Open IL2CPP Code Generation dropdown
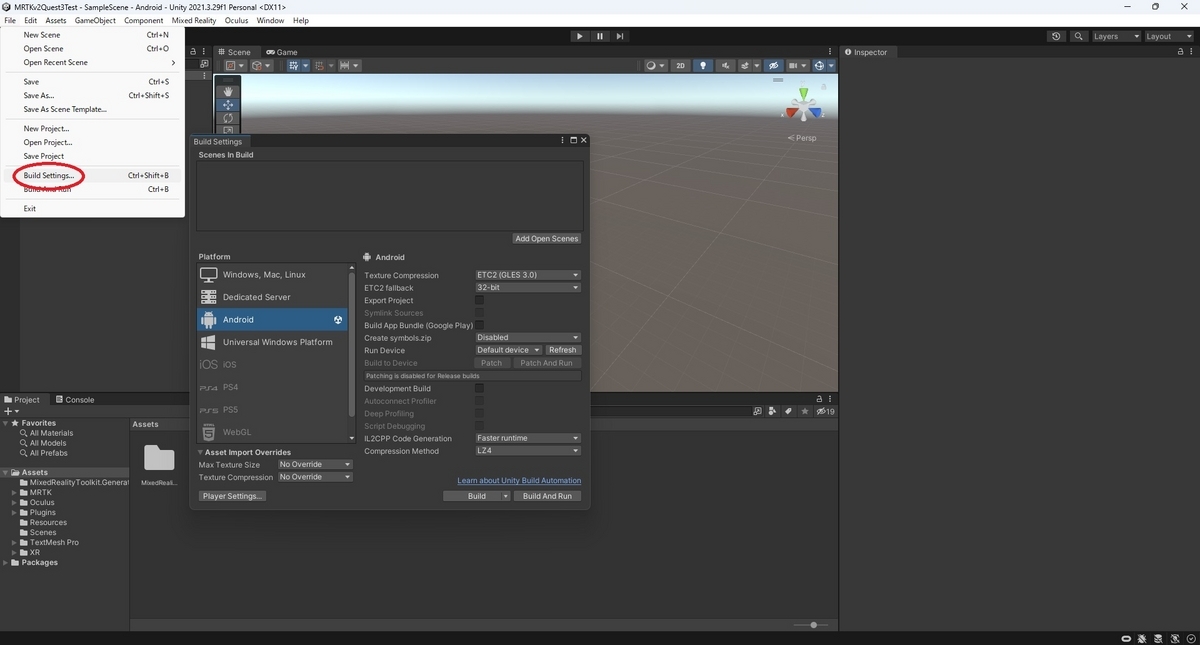The width and height of the screenshot is (1200, 645). point(528,438)
